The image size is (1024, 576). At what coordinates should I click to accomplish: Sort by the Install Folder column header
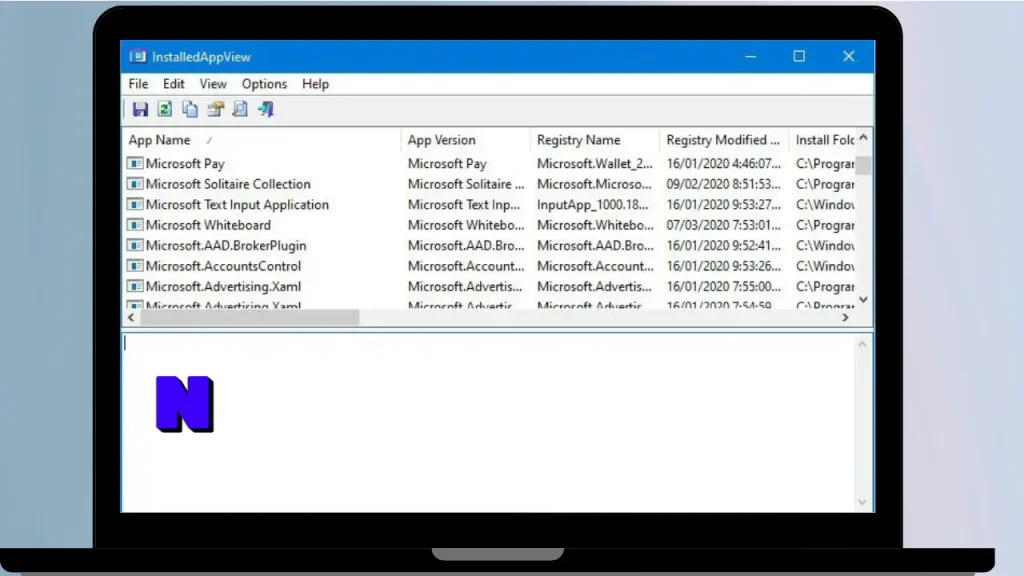[x=822, y=140]
